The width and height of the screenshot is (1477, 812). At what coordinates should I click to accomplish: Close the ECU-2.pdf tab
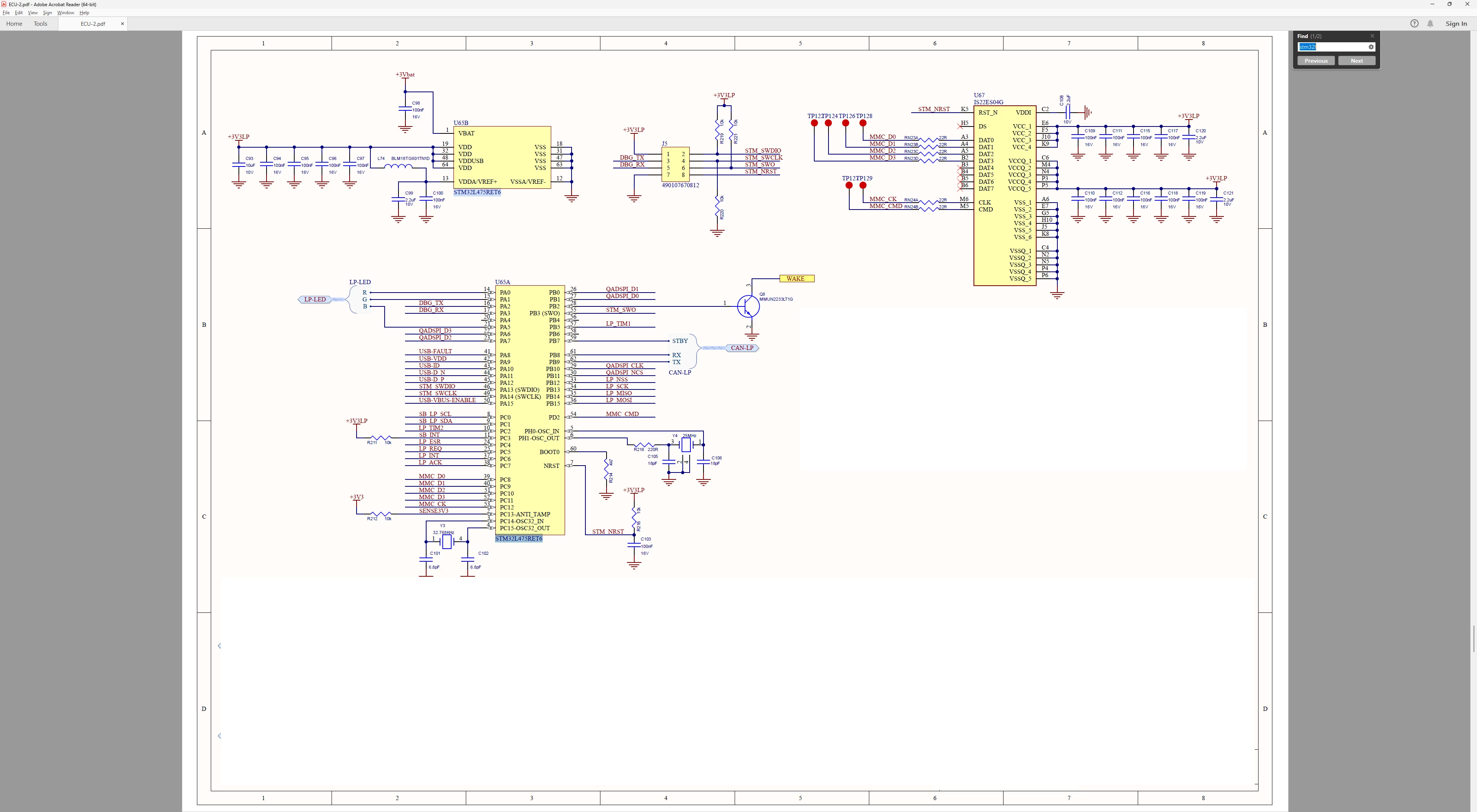click(122, 23)
